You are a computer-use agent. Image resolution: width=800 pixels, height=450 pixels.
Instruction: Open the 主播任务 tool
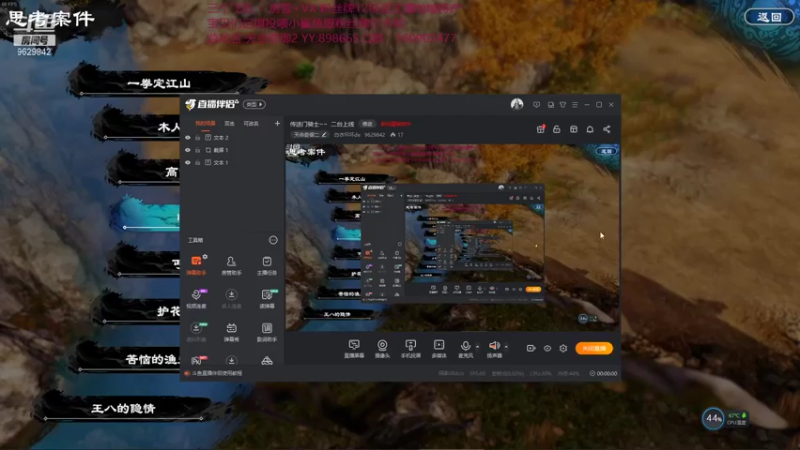pyautogui.click(x=267, y=265)
